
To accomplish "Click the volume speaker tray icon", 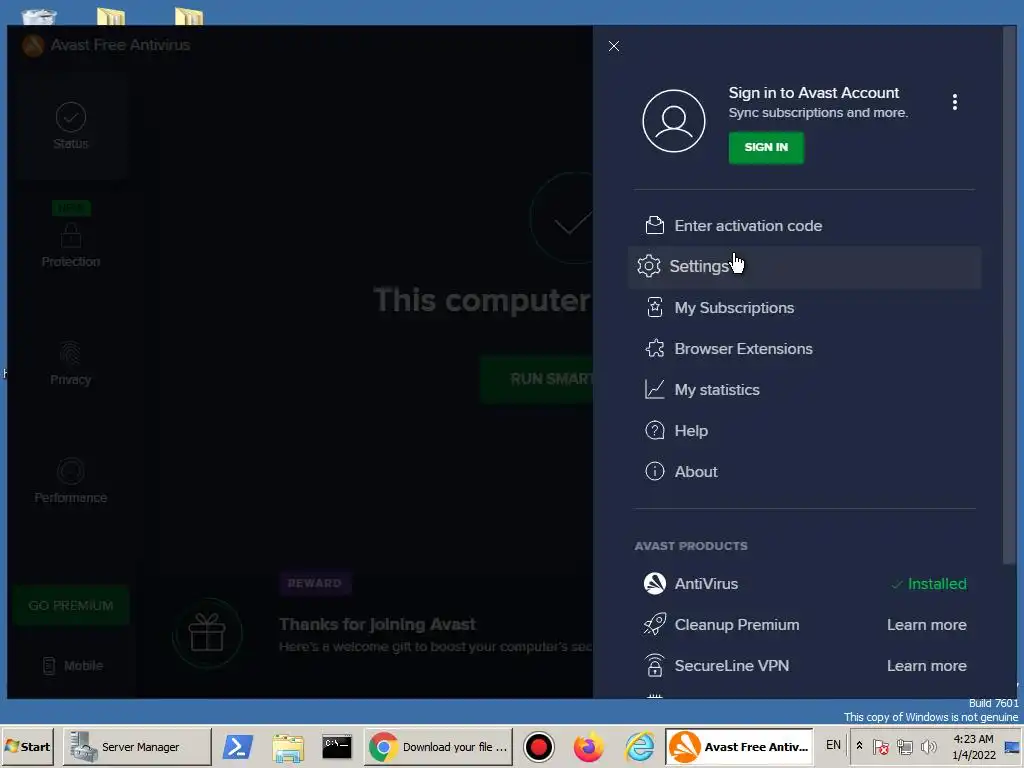I will [928, 746].
